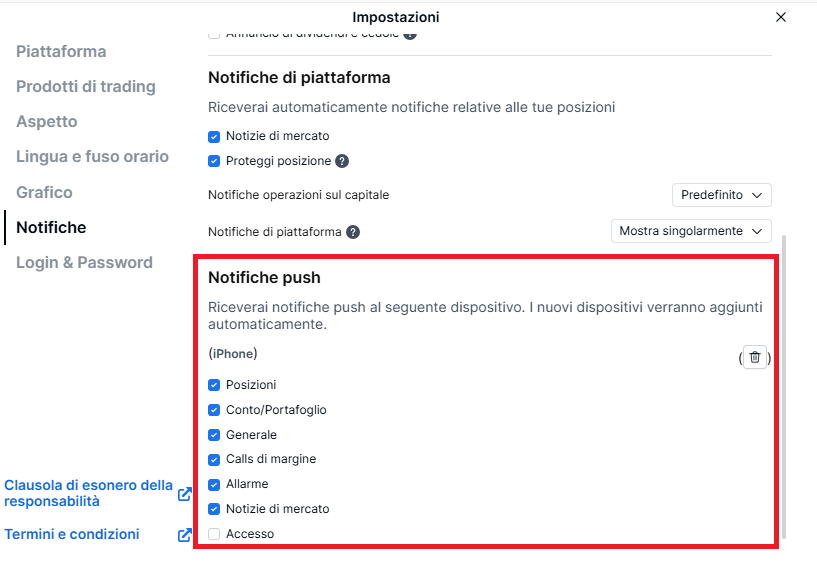This screenshot has width=817, height=576.
Task: Open the Grafico settings section
Action: (x=44, y=192)
